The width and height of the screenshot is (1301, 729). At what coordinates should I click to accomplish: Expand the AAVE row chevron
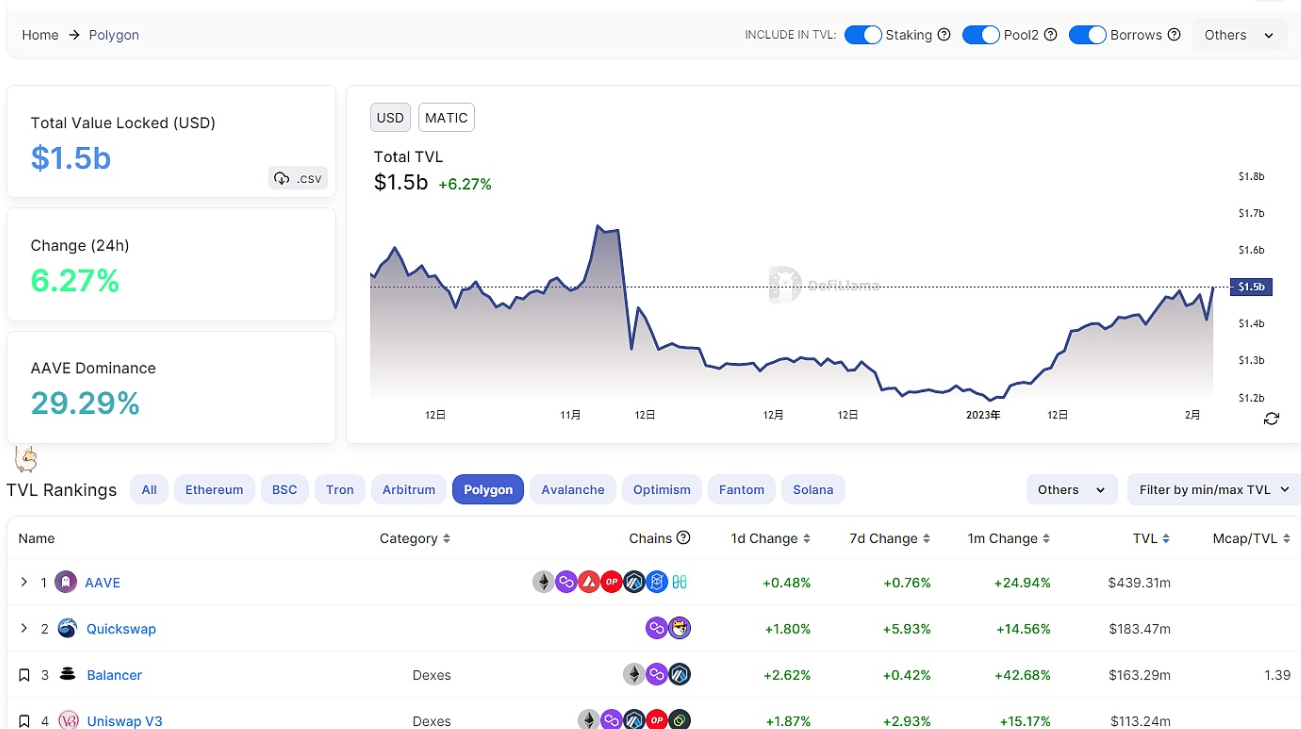(x=24, y=582)
